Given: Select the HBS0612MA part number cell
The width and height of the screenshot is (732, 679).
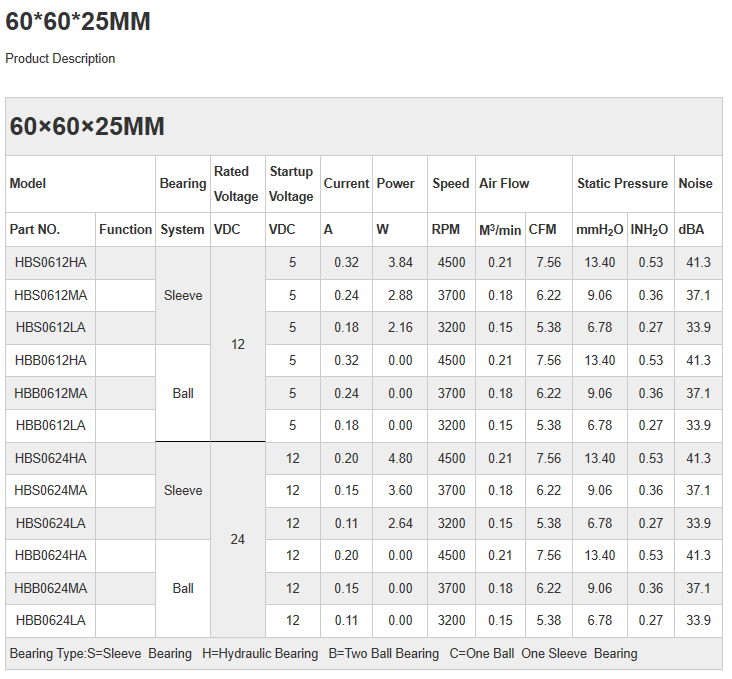Looking at the screenshot, I should (x=51, y=296).
